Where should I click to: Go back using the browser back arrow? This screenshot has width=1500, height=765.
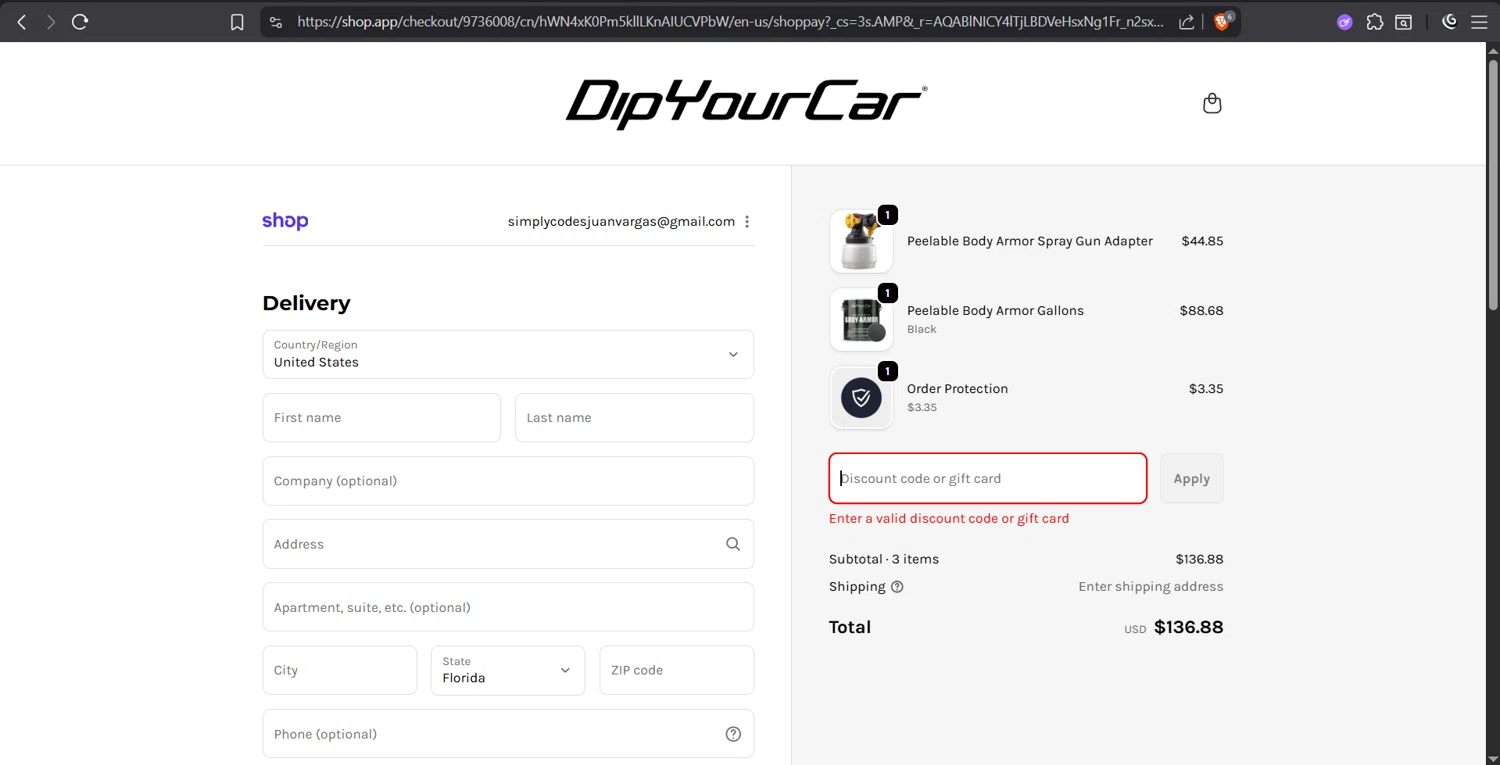(21, 22)
